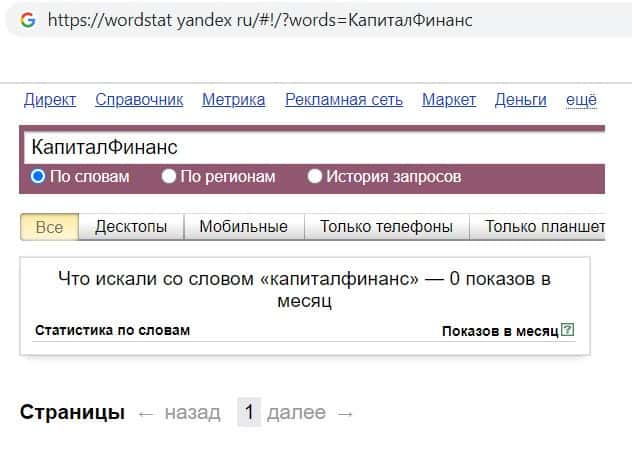Screen dimensions: 632x457
Task: Select the 'По словам' radio button
Action: coord(39,177)
